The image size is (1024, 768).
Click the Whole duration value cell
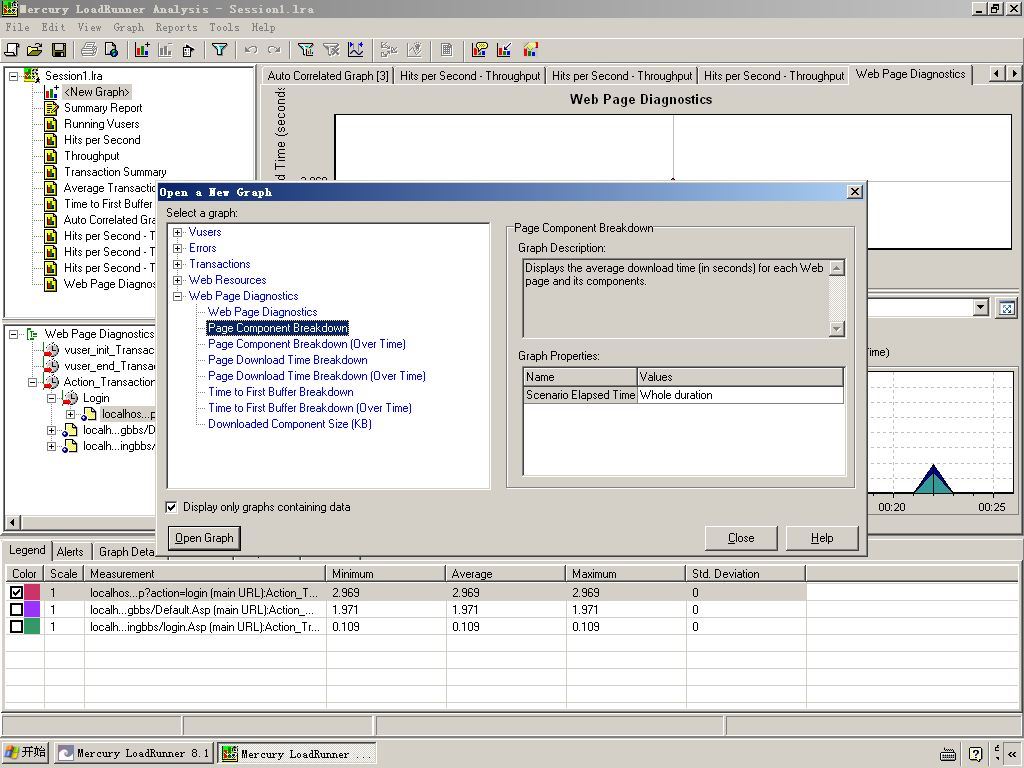coord(740,395)
